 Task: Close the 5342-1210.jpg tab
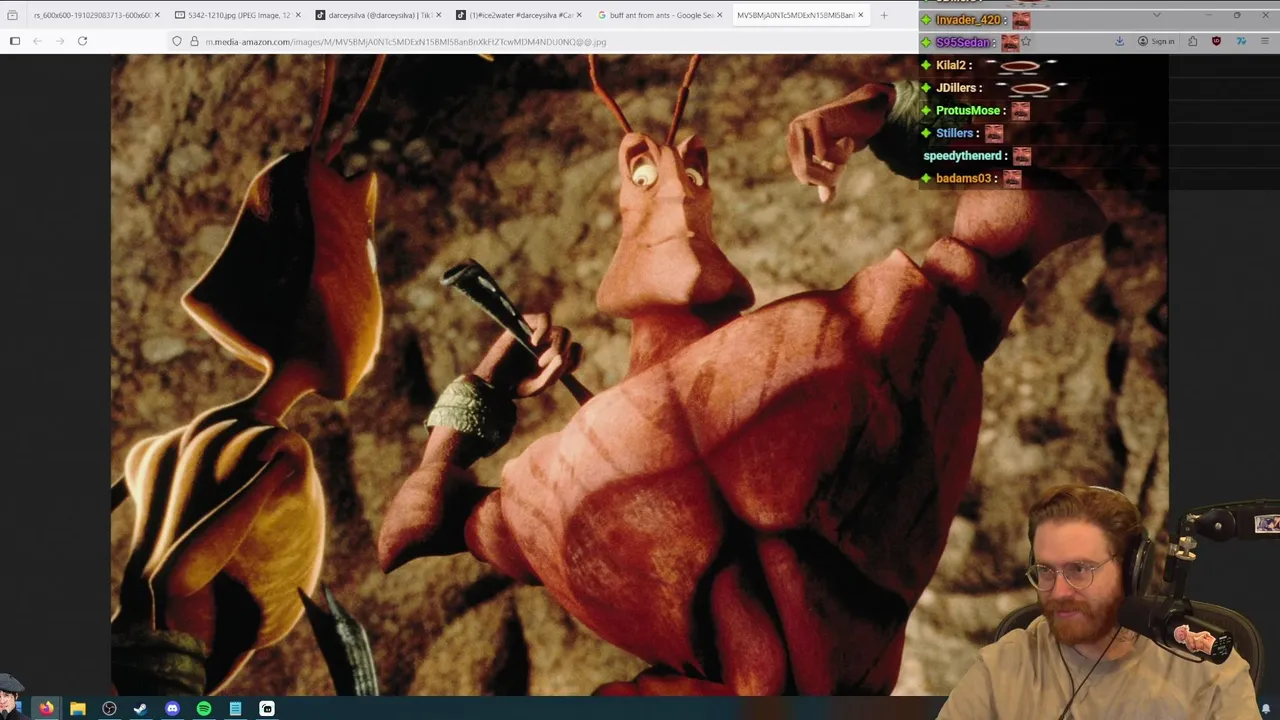(298, 15)
